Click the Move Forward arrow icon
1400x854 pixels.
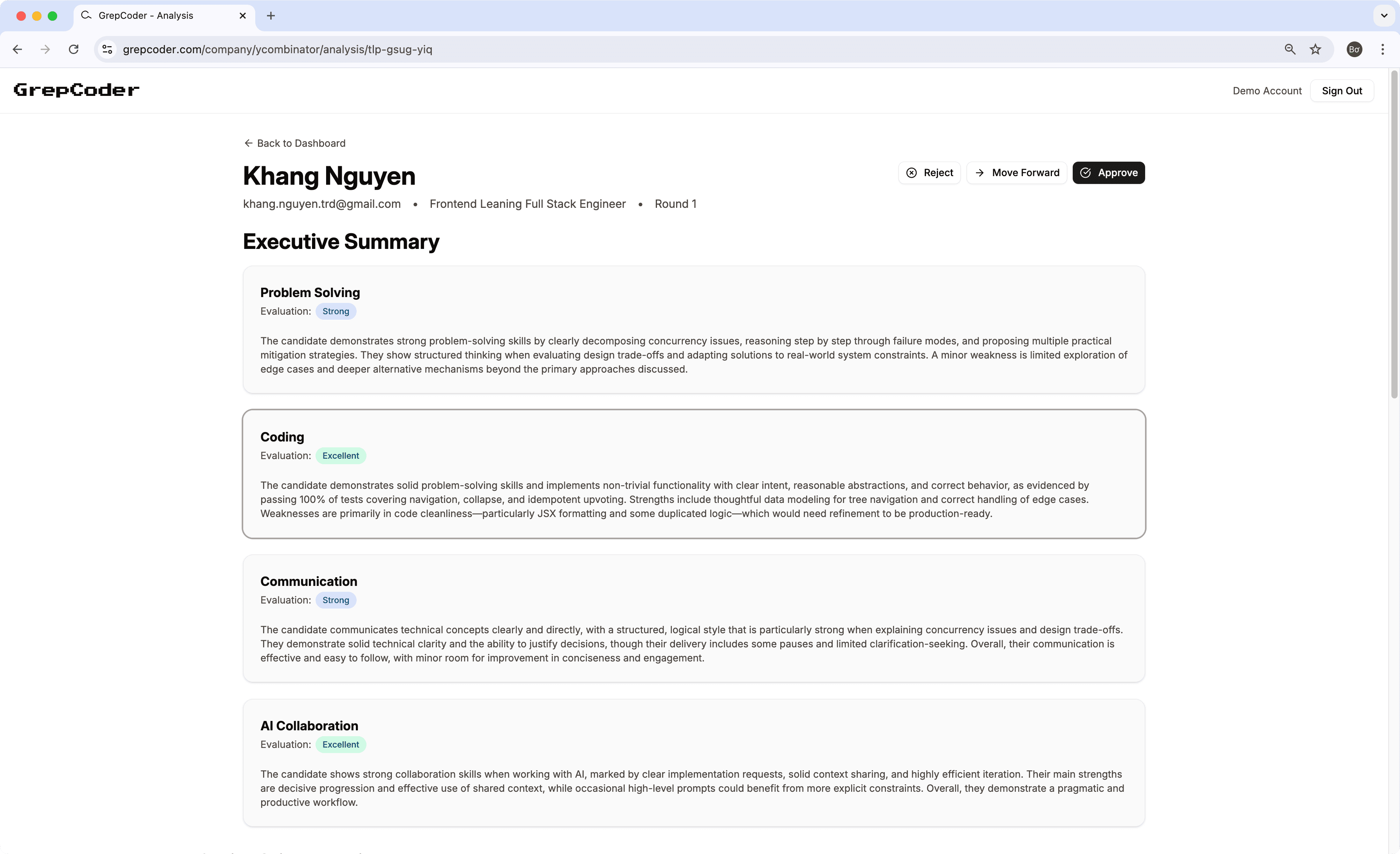[x=979, y=173]
